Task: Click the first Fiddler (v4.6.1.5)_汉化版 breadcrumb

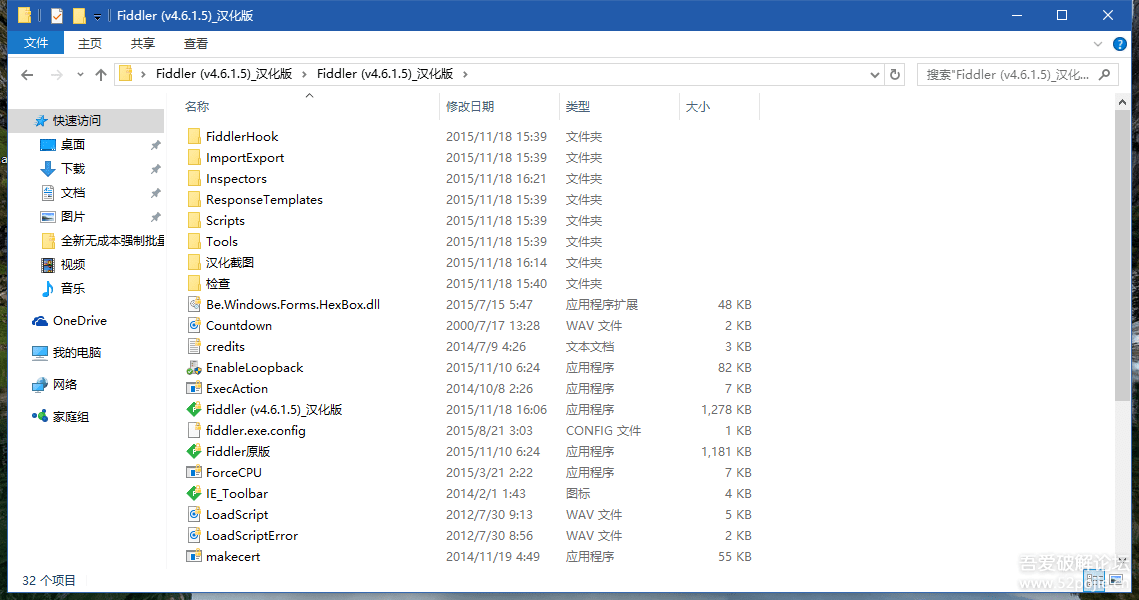Action: click(224, 74)
